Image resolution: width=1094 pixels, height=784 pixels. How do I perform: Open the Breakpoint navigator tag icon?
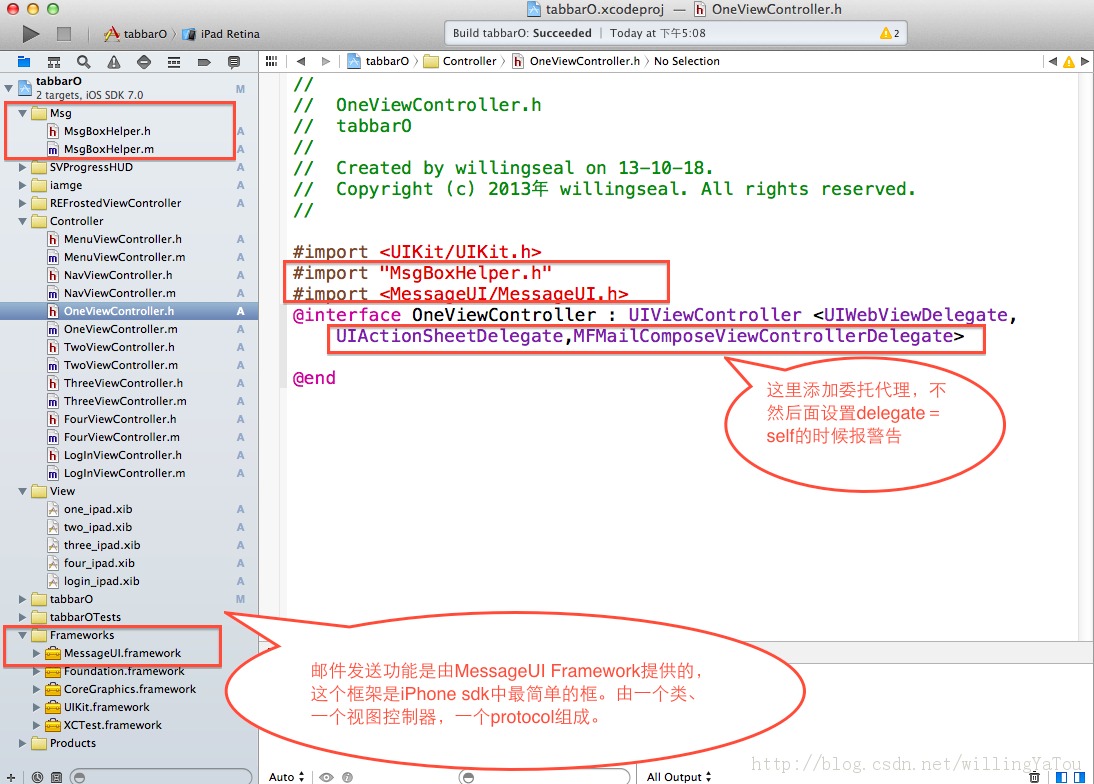point(204,62)
